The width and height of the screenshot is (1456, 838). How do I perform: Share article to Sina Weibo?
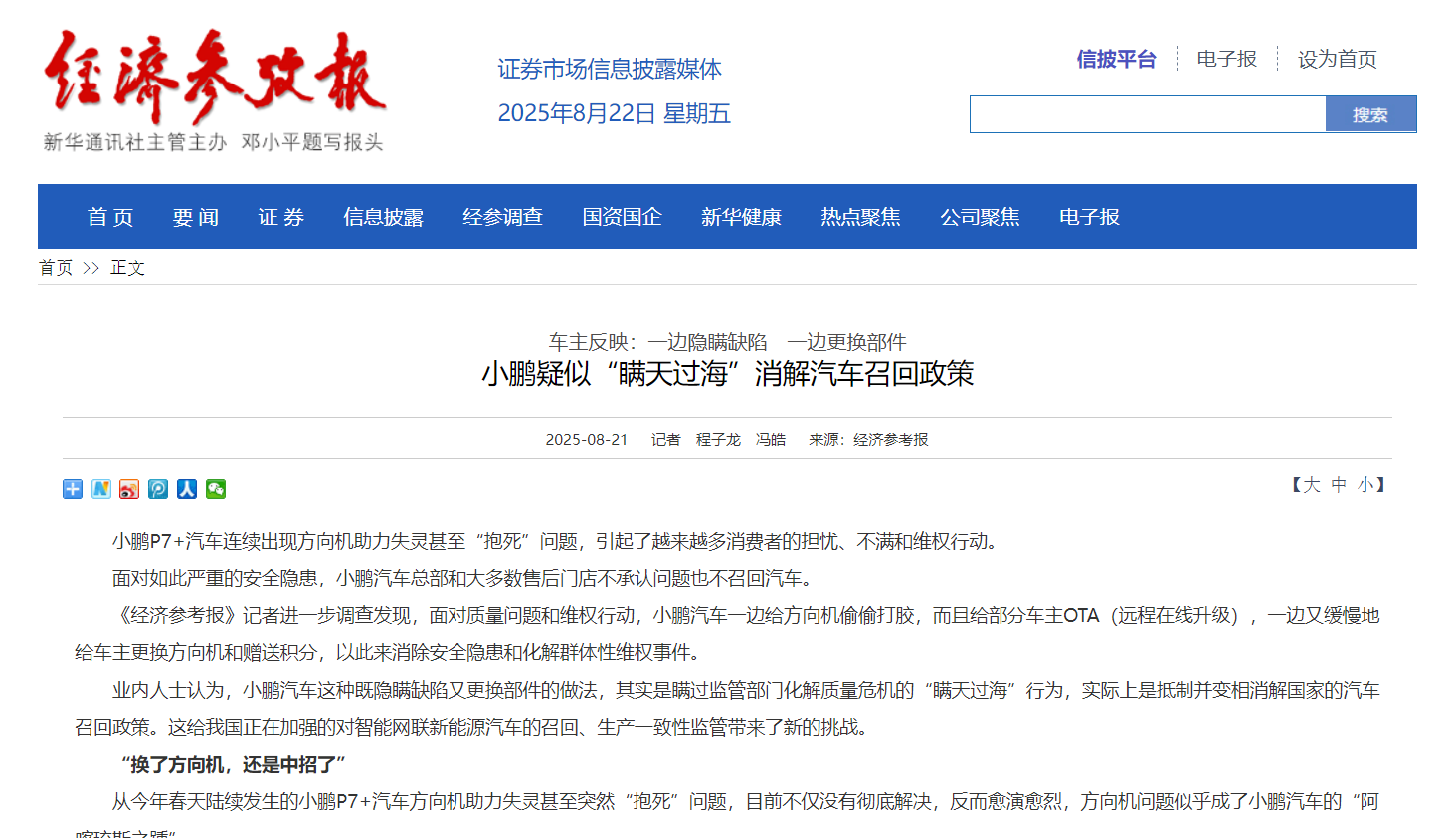(129, 489)
